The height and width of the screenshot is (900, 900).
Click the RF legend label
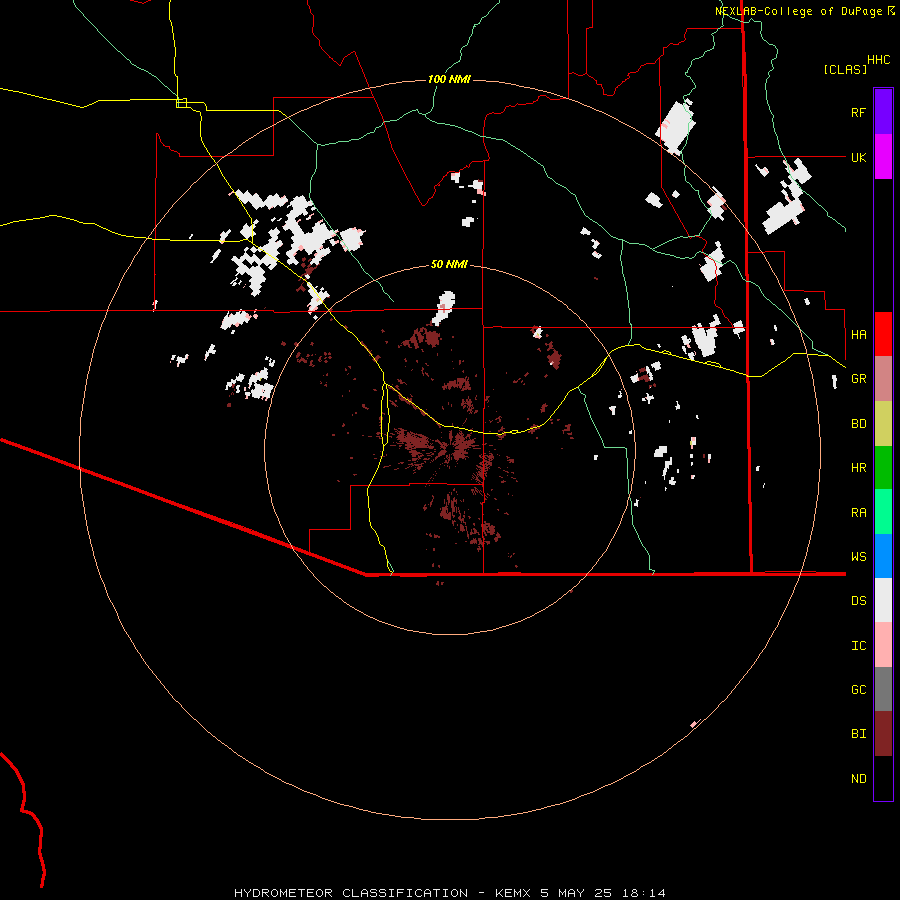(859, 112)
